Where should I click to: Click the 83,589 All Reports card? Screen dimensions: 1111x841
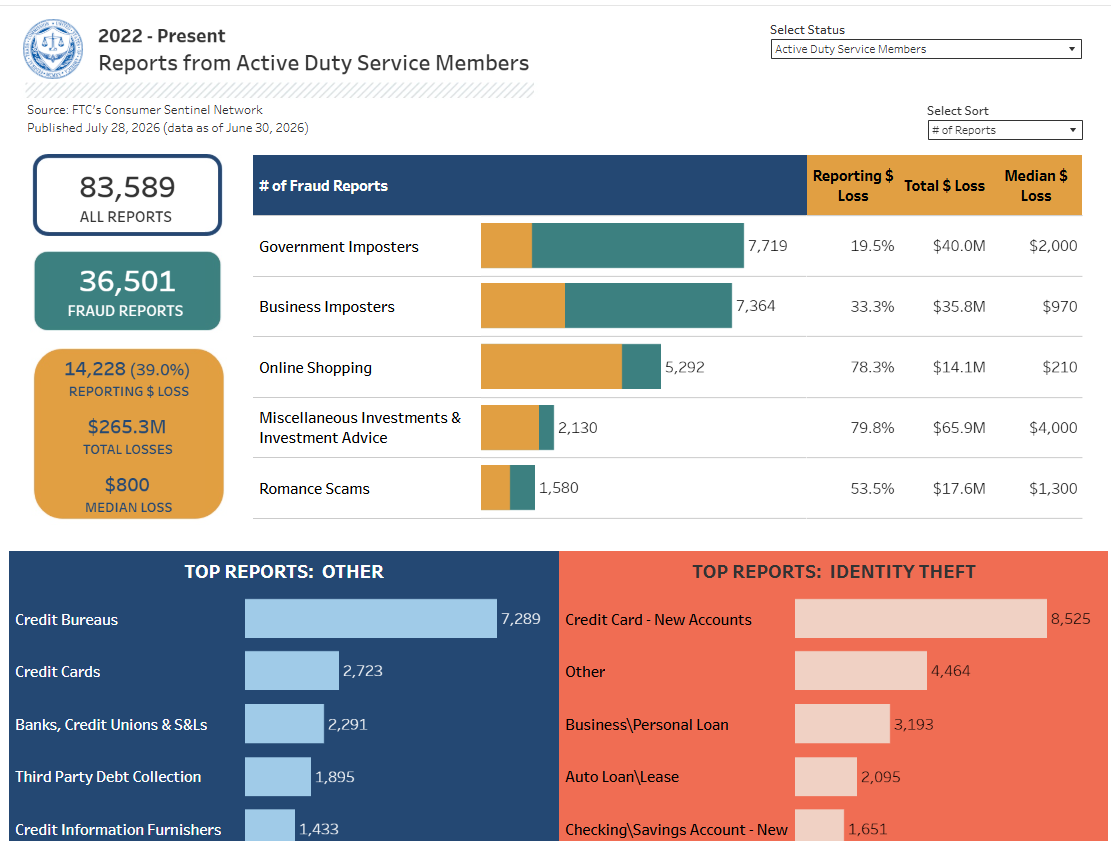click(x=128, y=196)
